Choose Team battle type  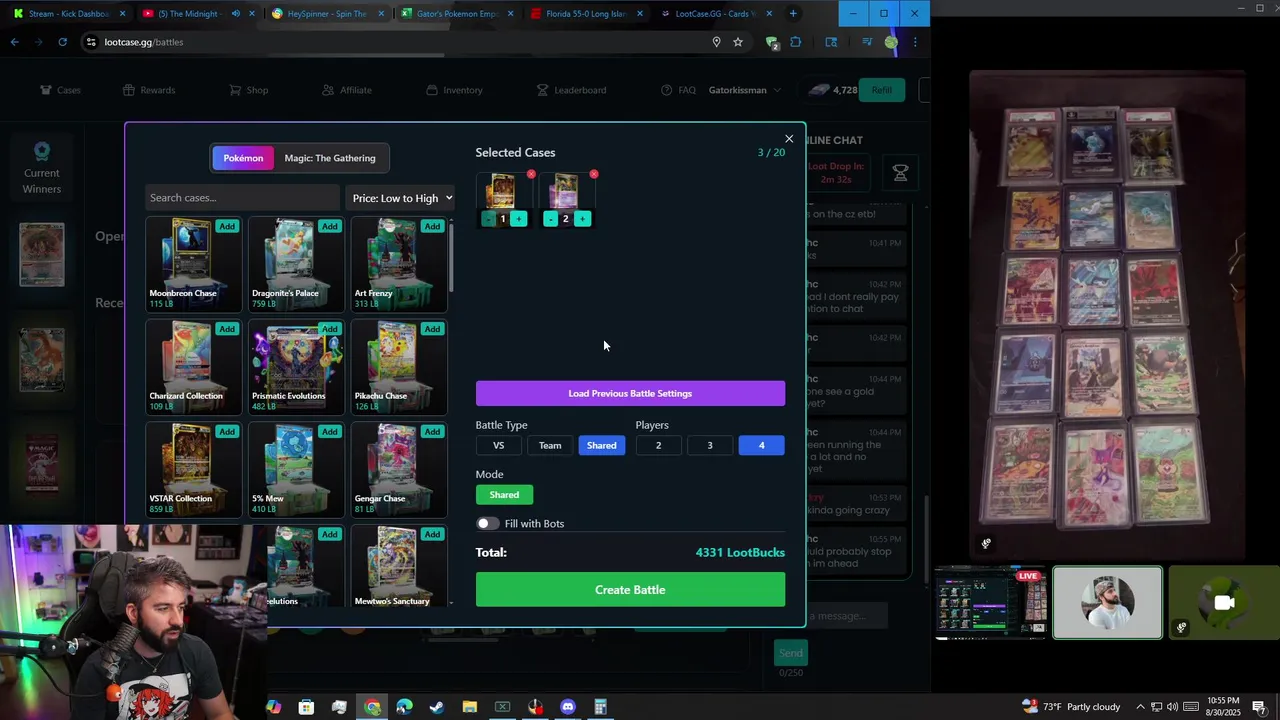(x=550, y=446)
